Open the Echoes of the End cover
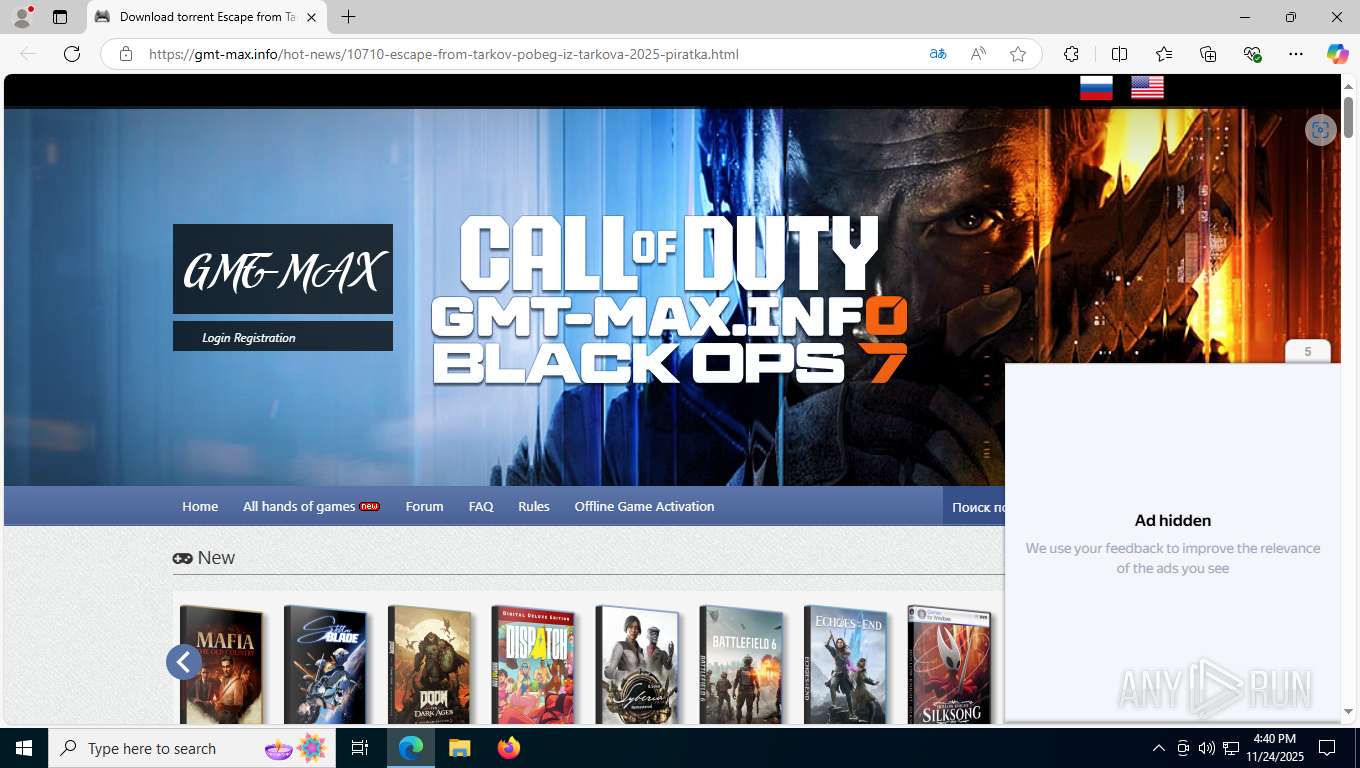This screenshot has width=1360, height=768. (x=845, y=664)
